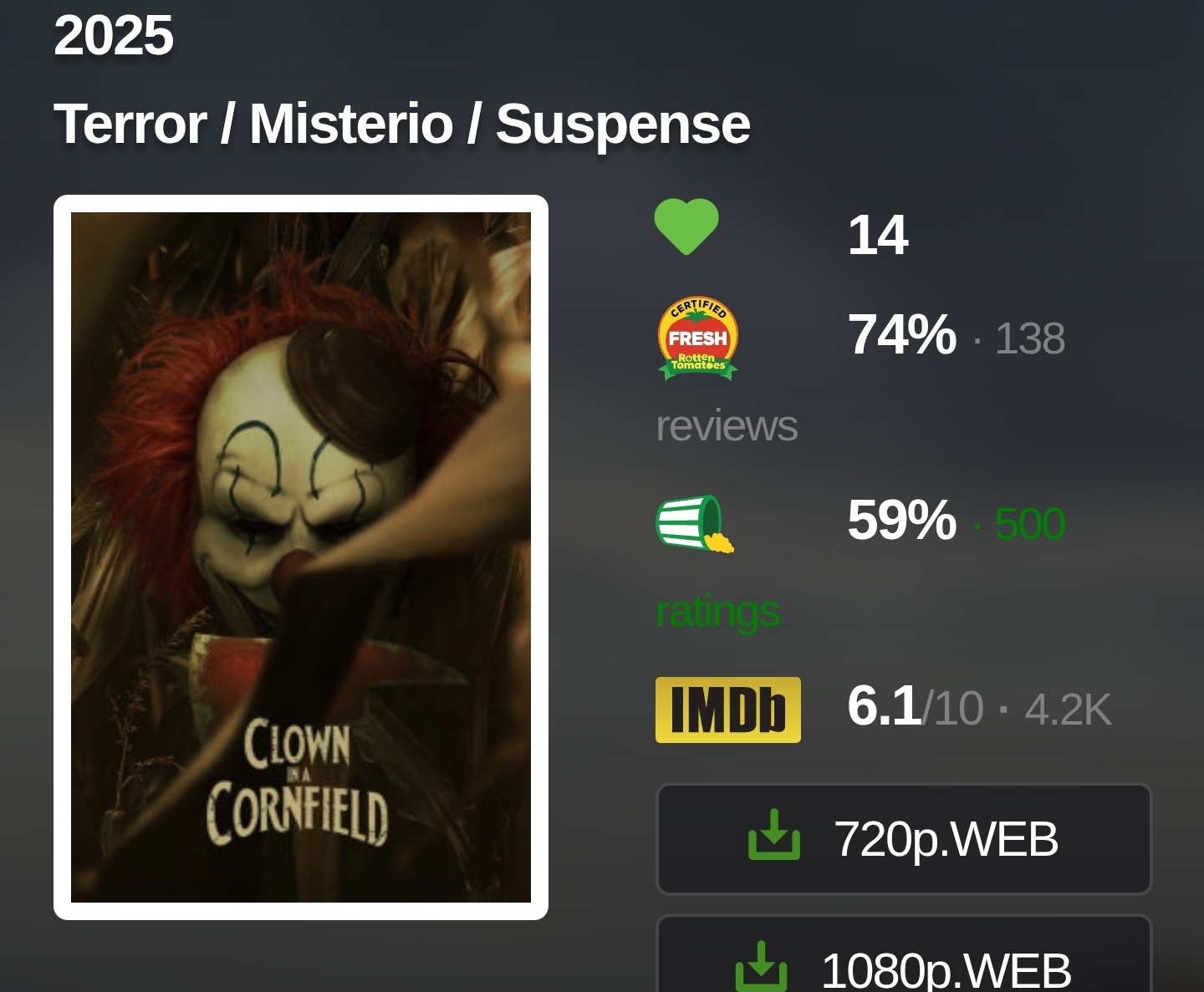Click the 6.1/10 IMDb rating
The height and width of the screenshot is (992, 1204).
coord(916,707)
